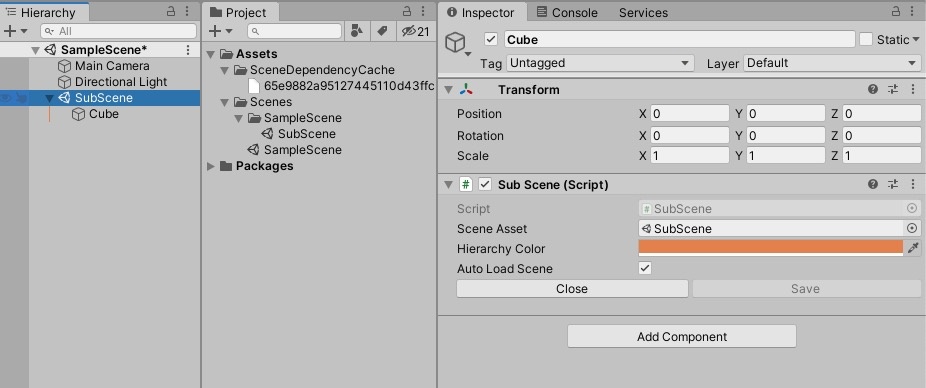This screenshot has width=926, height=388.
Task: Click the Add Component button
Action: coord(682,337)
